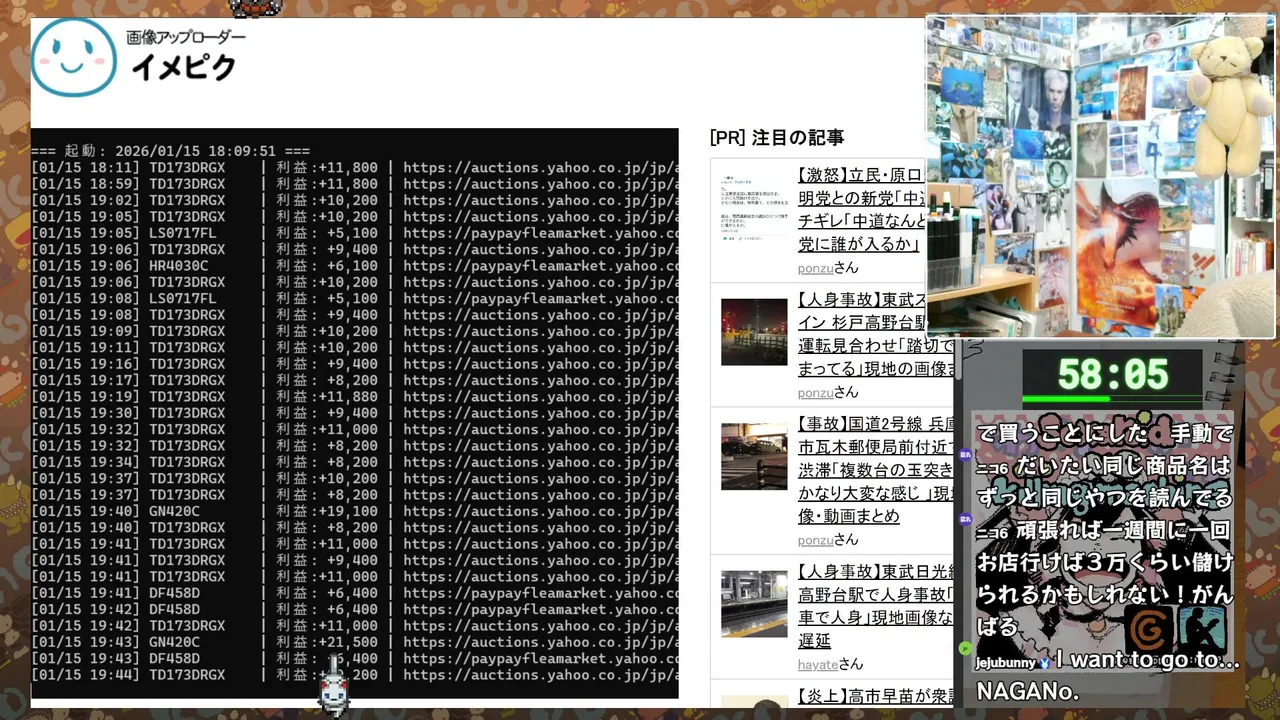Click the auctions.yahoo.co.jp URL in 18:11 row
Screen dimensions: 1280x720
pos(541,168)
